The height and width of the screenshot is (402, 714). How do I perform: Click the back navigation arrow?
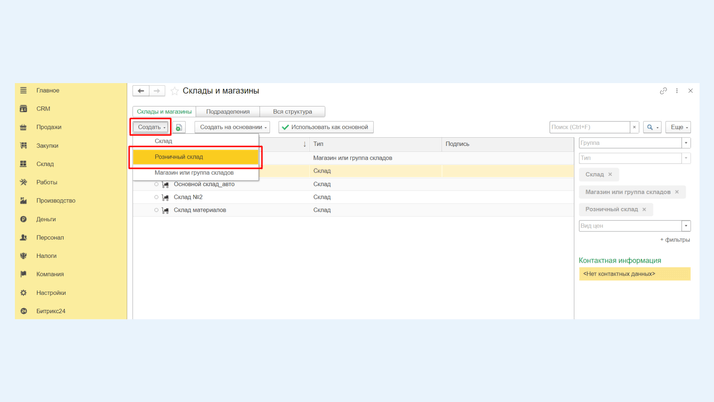pos(141,91)
